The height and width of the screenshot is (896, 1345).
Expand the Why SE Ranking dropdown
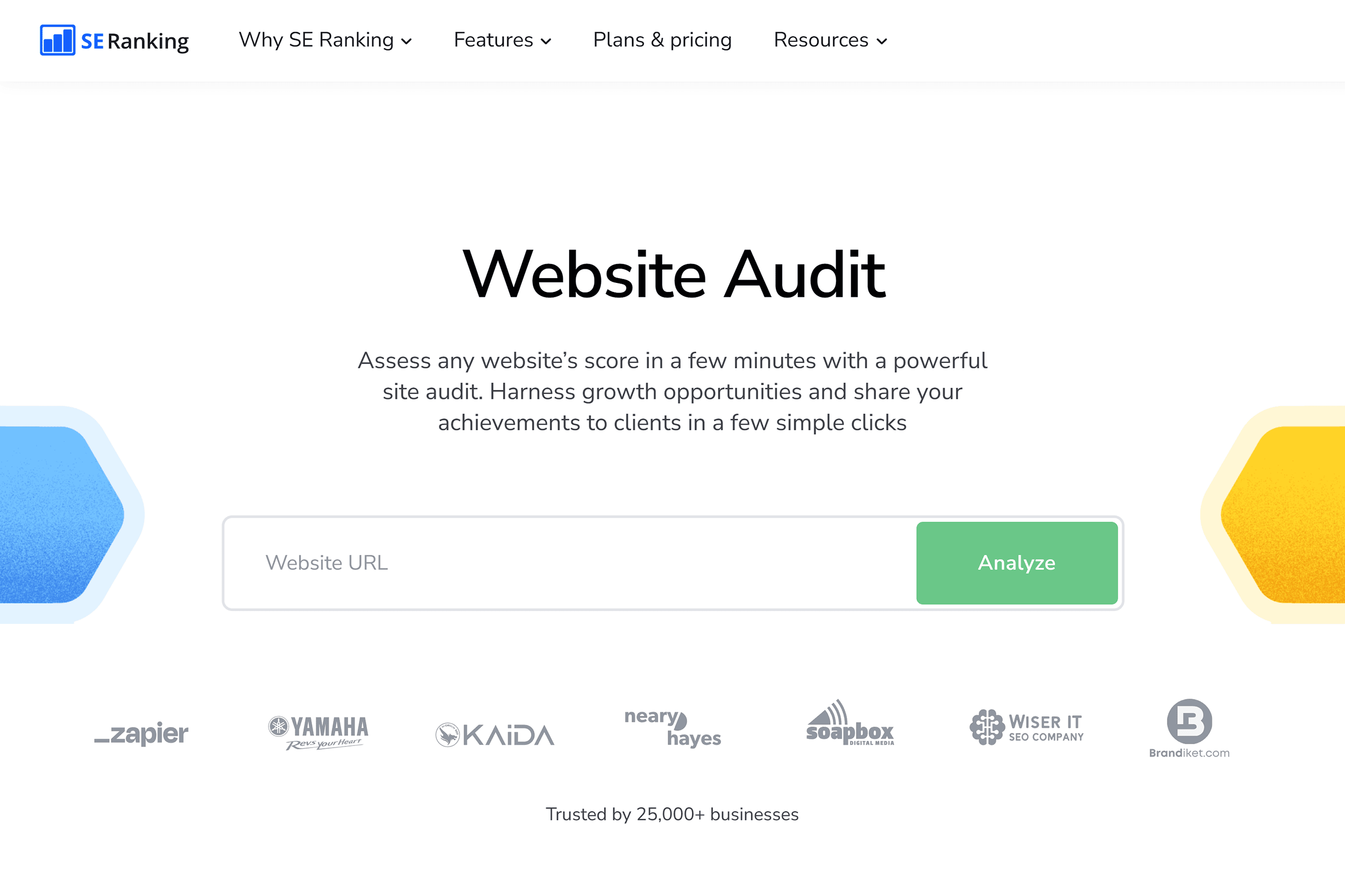click(324, 40)
